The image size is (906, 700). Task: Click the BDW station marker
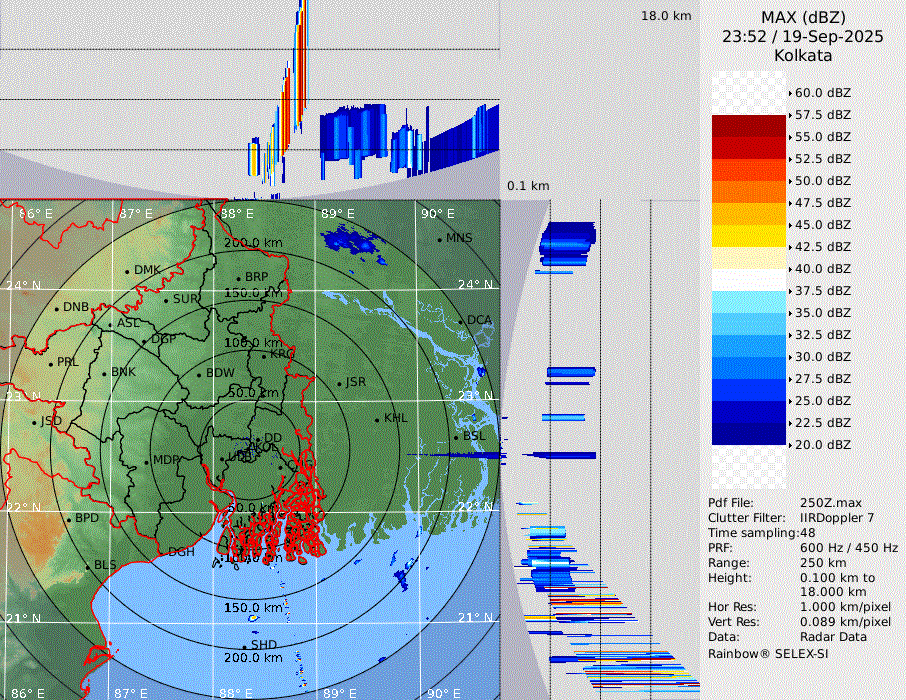[x=199, y=375]
